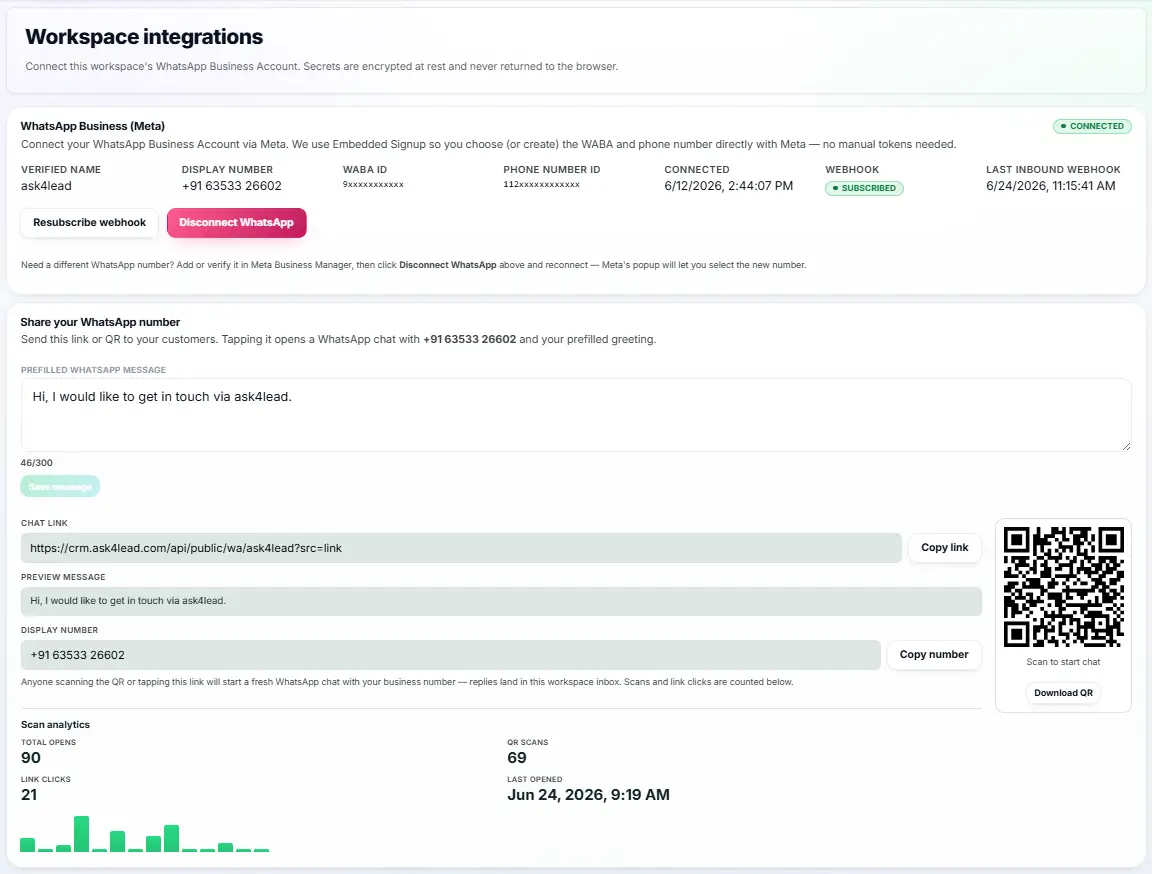Click bold Disconnect WhatsApp text in help note
1152x874 pixels.
pos(447,264)
